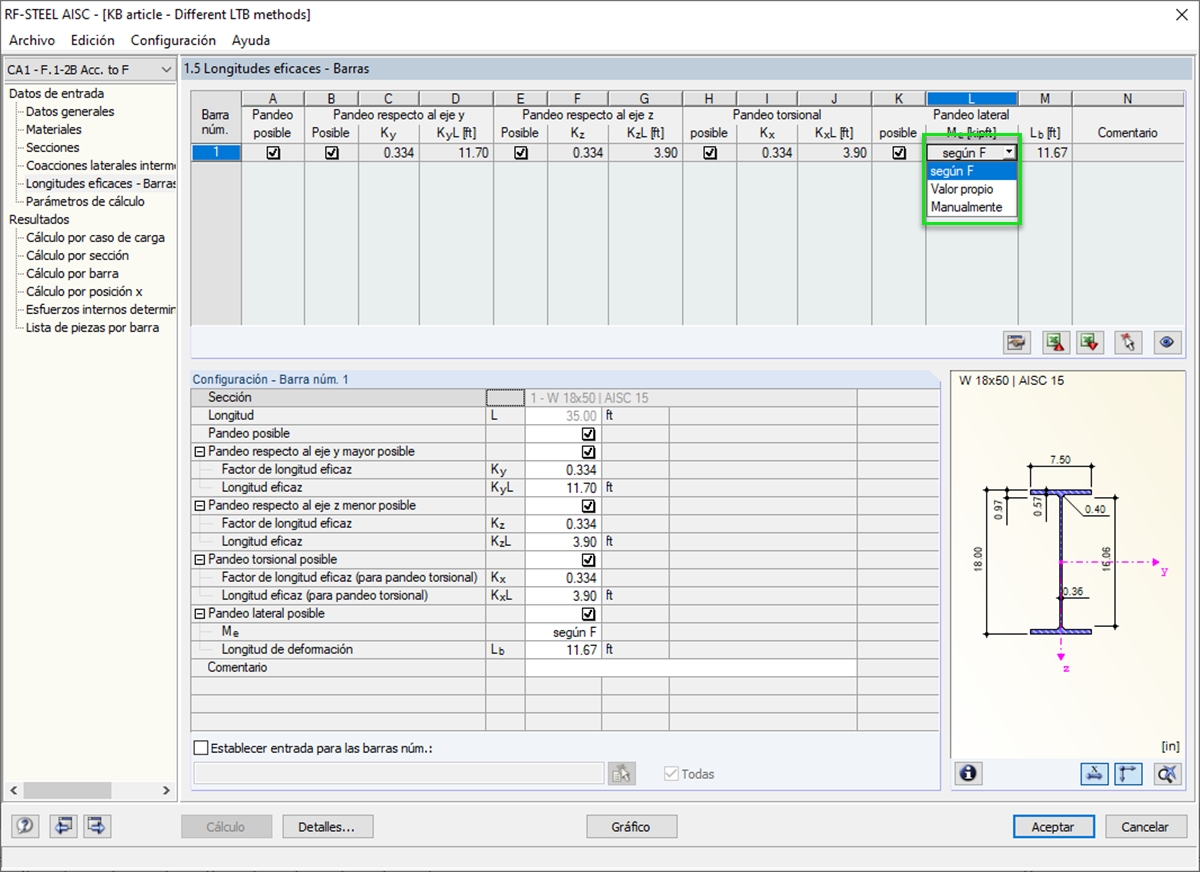This screenshot has width=1200, height=872.
Task: Go to next input window arrow icon
Action: pos(97,826)
